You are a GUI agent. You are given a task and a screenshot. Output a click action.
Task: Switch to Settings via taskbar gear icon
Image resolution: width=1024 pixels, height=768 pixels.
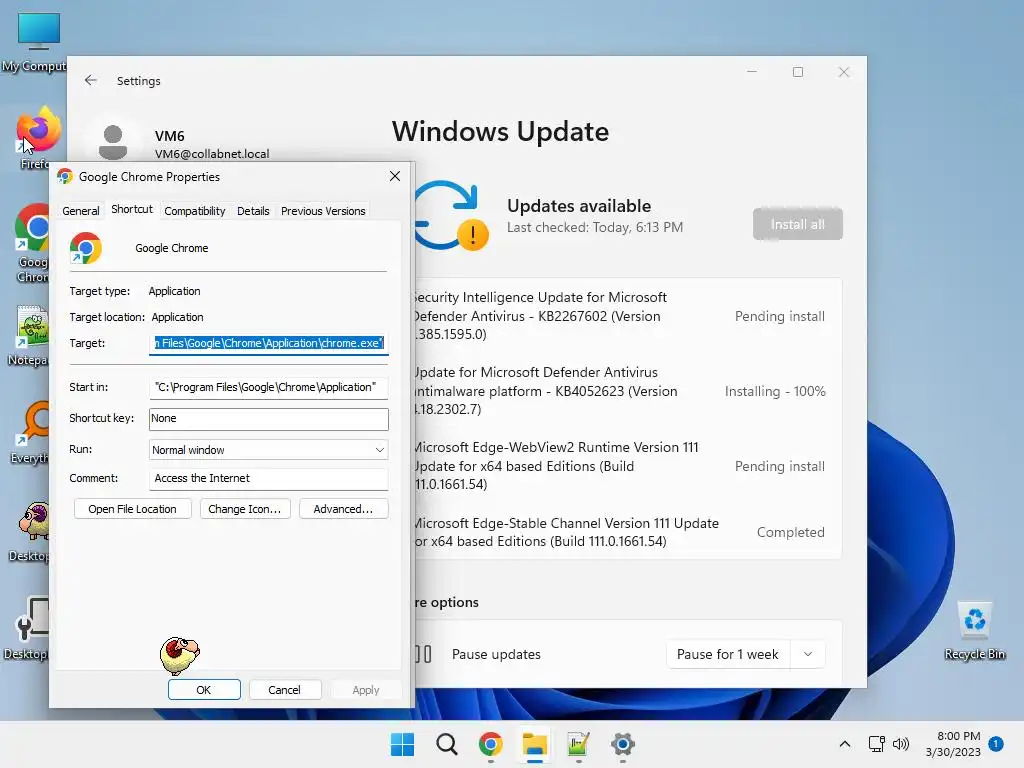click(x=622, y=744)
